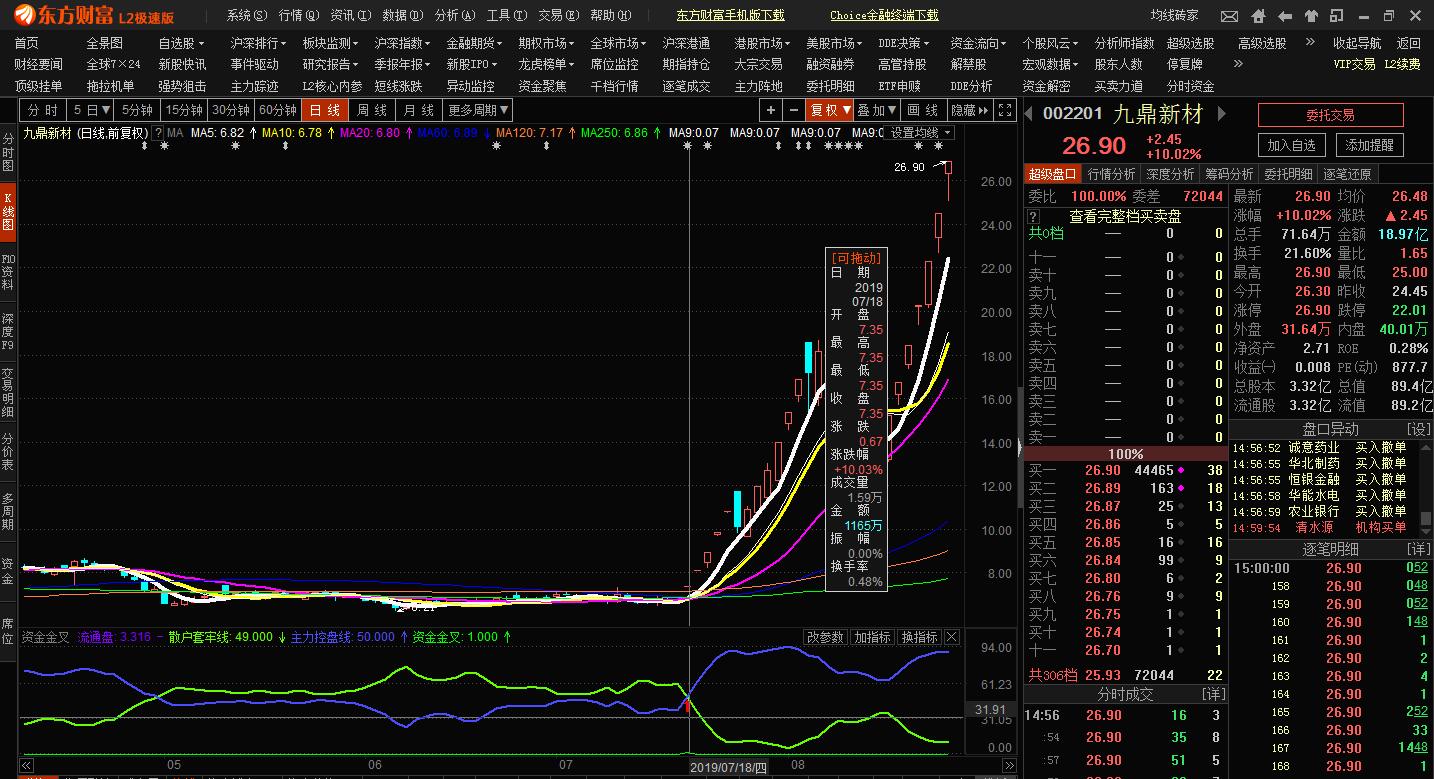
Task: Open the 系统(S) menu
Action: click(247, 15)
